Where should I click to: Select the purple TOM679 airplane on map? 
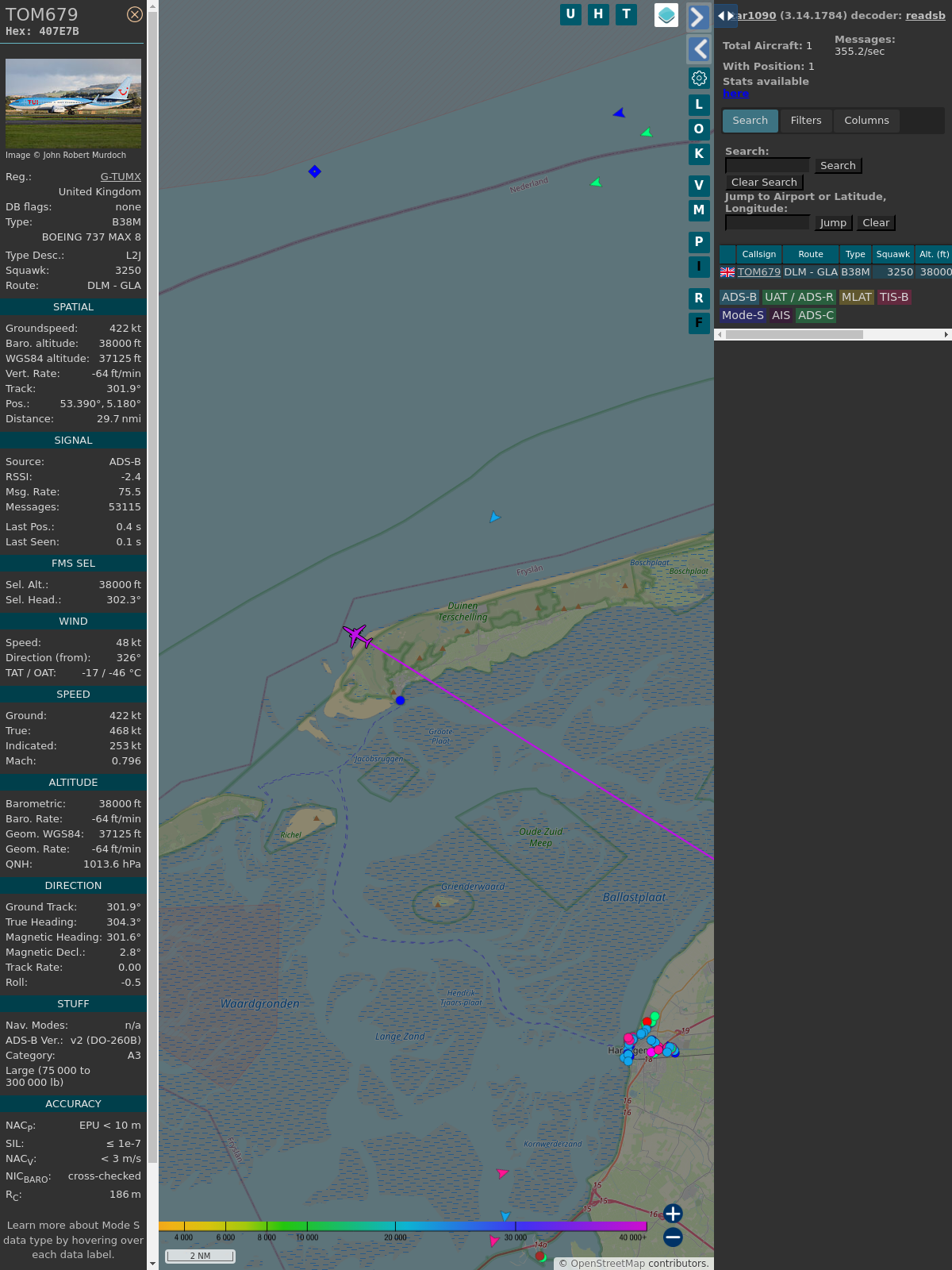coord(357,636)
